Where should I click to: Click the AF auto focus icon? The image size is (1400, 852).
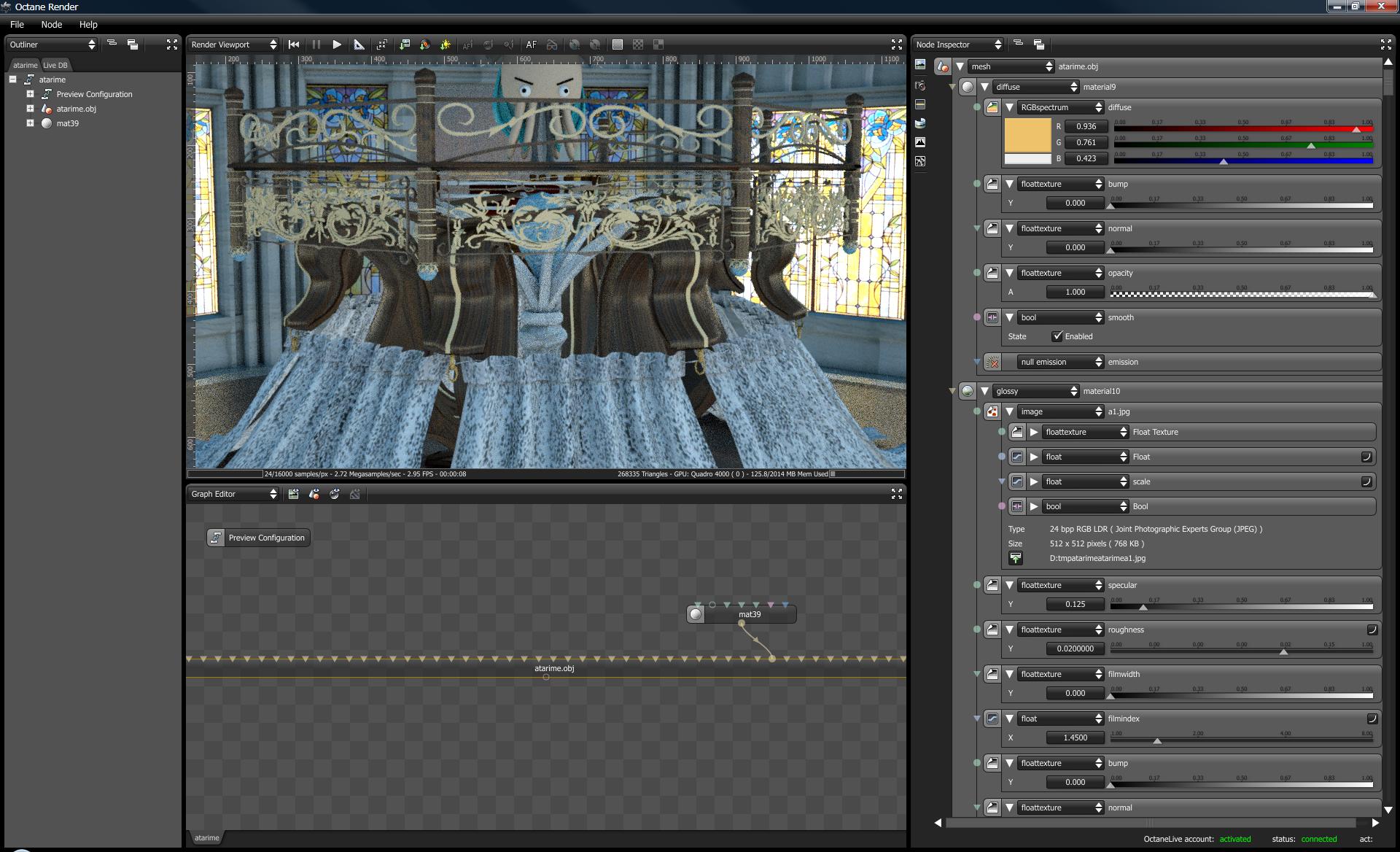point(532,44)
